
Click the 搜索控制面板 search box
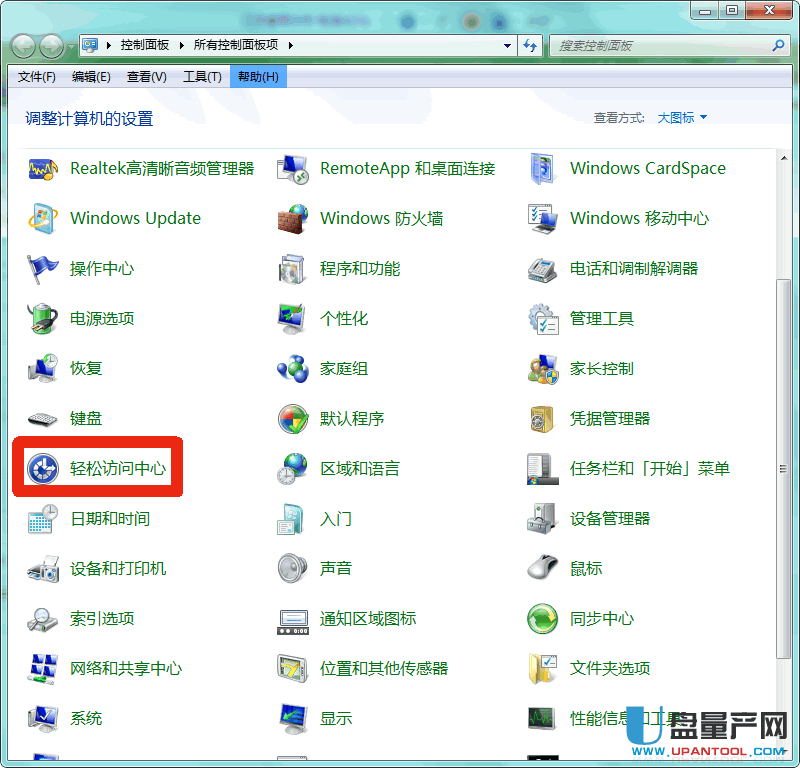(662, 46)
